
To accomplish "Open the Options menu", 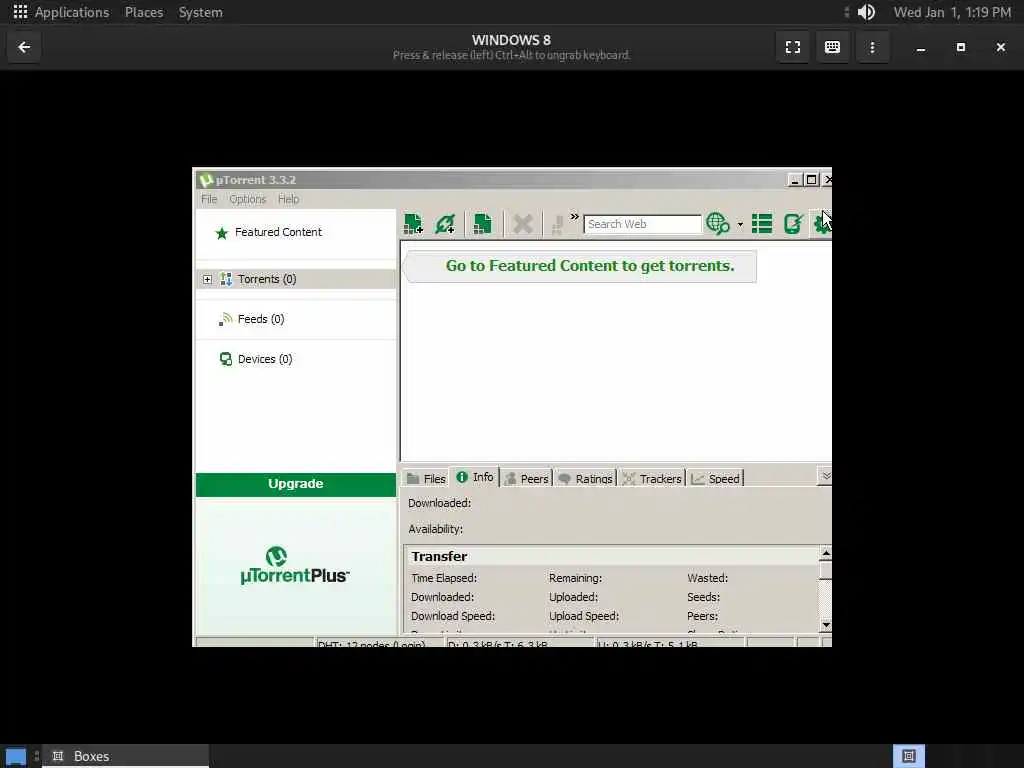I will click(248, 199).
